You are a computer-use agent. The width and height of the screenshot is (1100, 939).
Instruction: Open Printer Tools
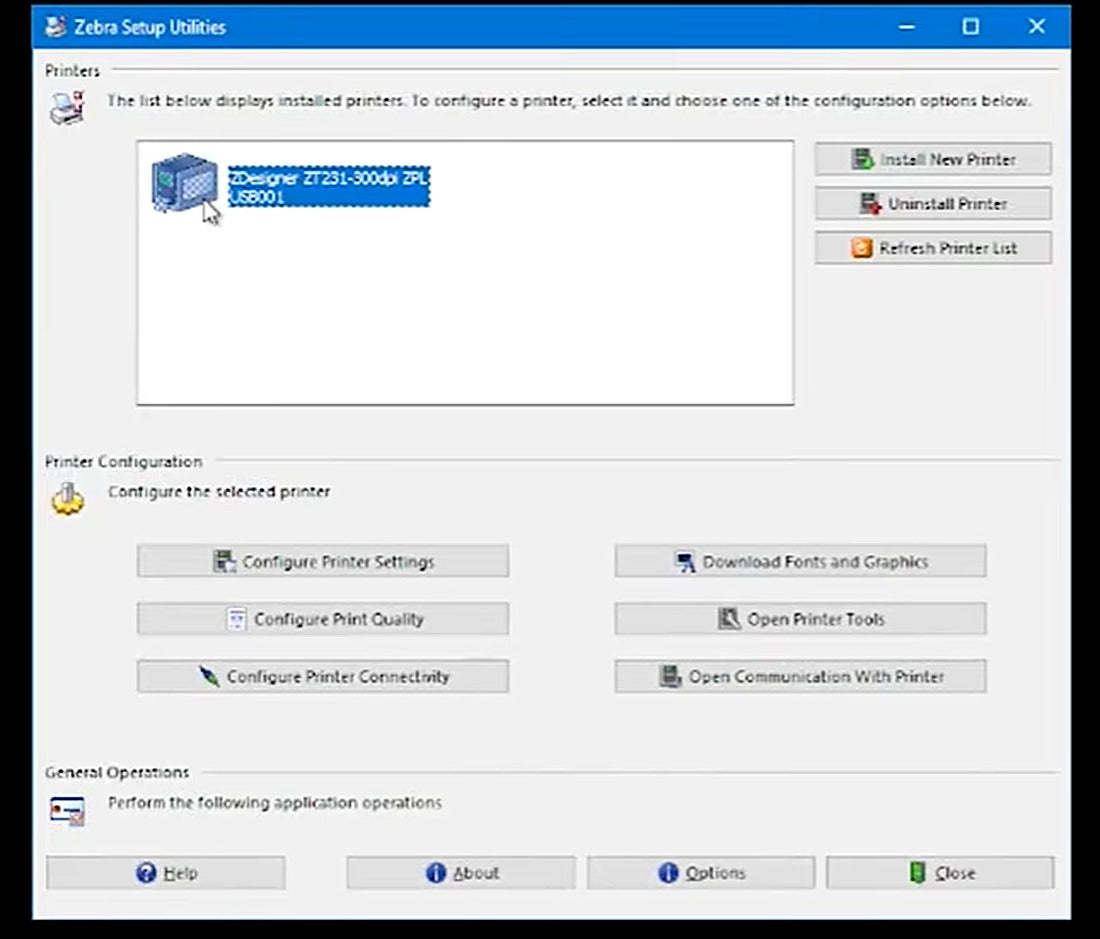pos(800,619)
